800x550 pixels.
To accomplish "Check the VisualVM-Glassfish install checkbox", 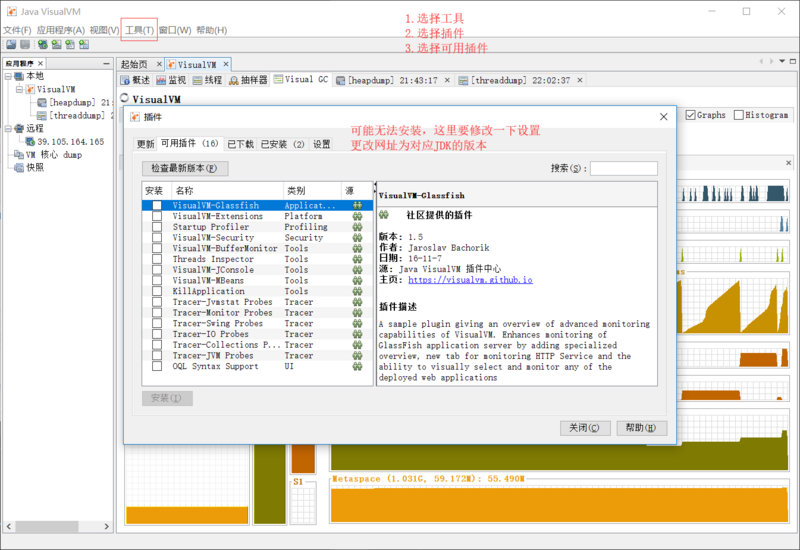I will [x=157, y=205].
